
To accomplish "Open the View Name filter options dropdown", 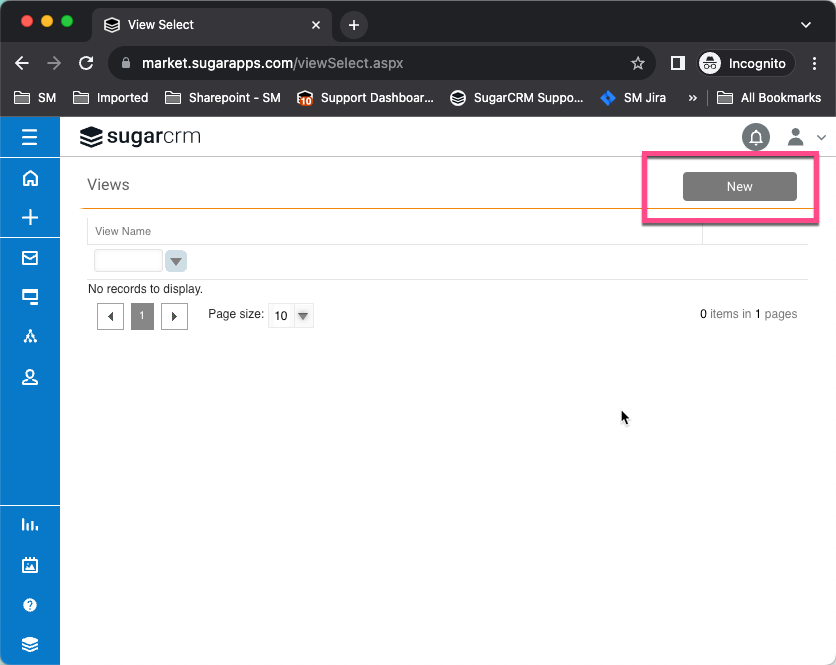I will coord(176,262).
